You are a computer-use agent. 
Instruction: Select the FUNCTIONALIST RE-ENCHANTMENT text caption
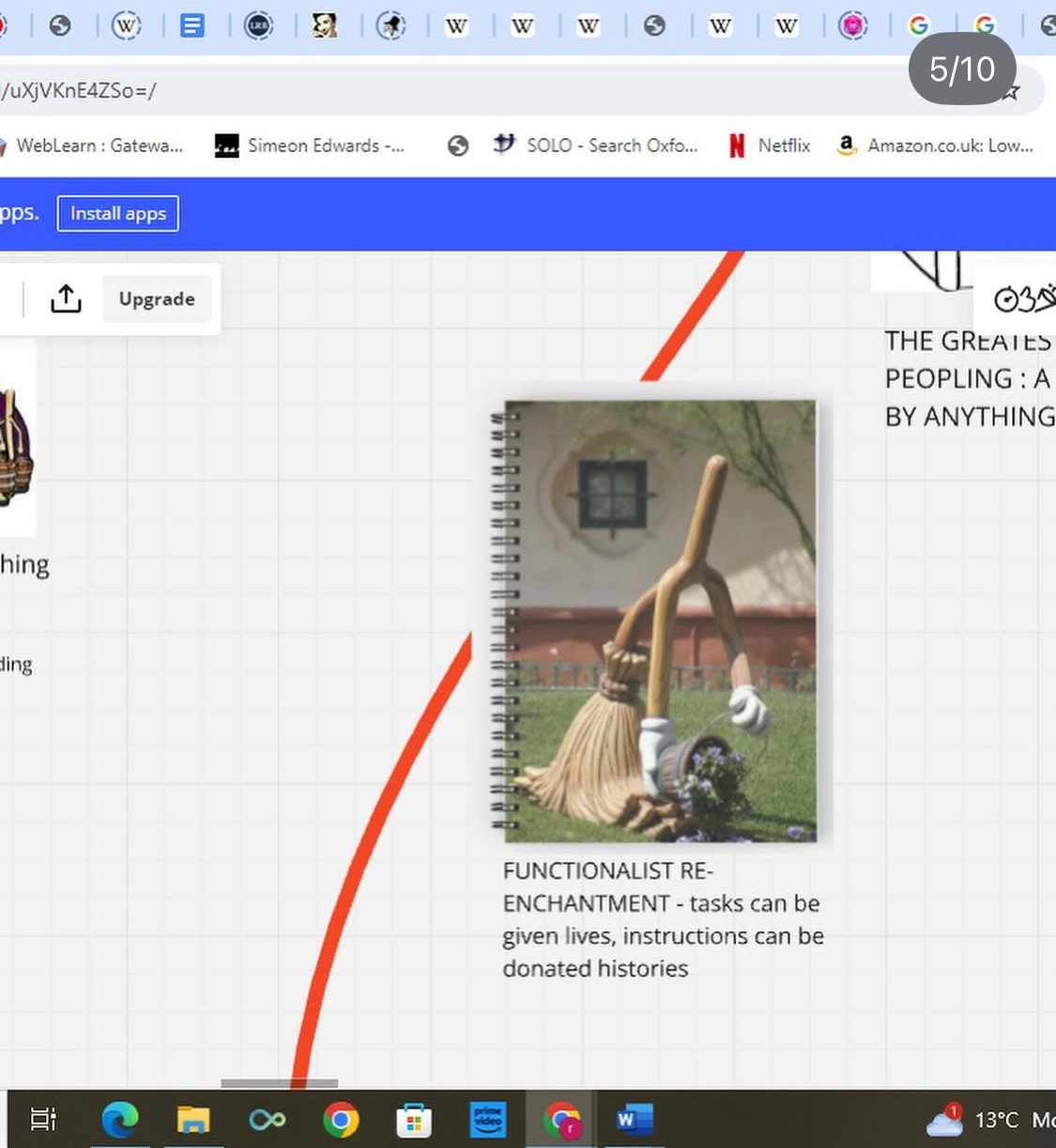662,919
